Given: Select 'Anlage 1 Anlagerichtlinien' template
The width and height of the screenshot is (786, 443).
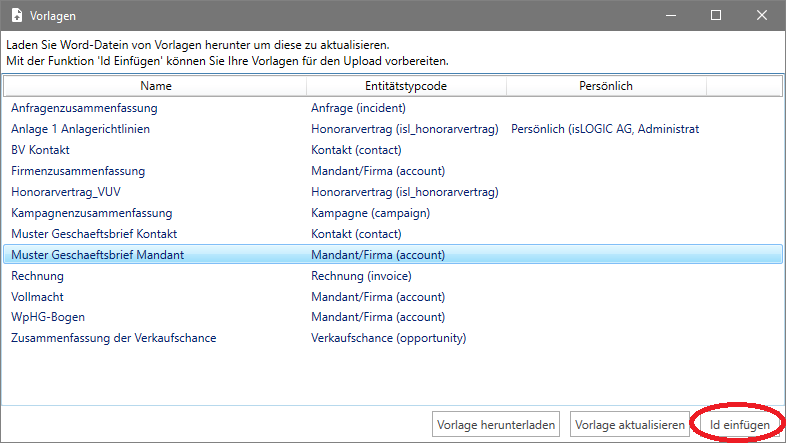Looking at the screenshot, I should 80,129.
